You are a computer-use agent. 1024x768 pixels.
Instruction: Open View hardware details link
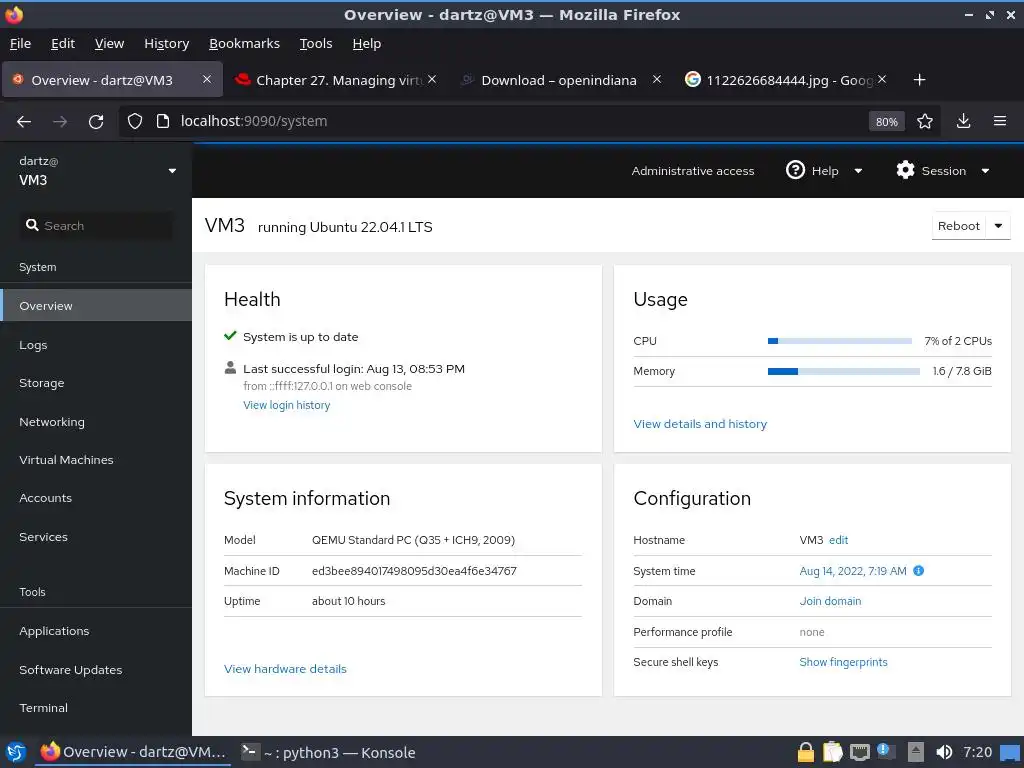285,669
